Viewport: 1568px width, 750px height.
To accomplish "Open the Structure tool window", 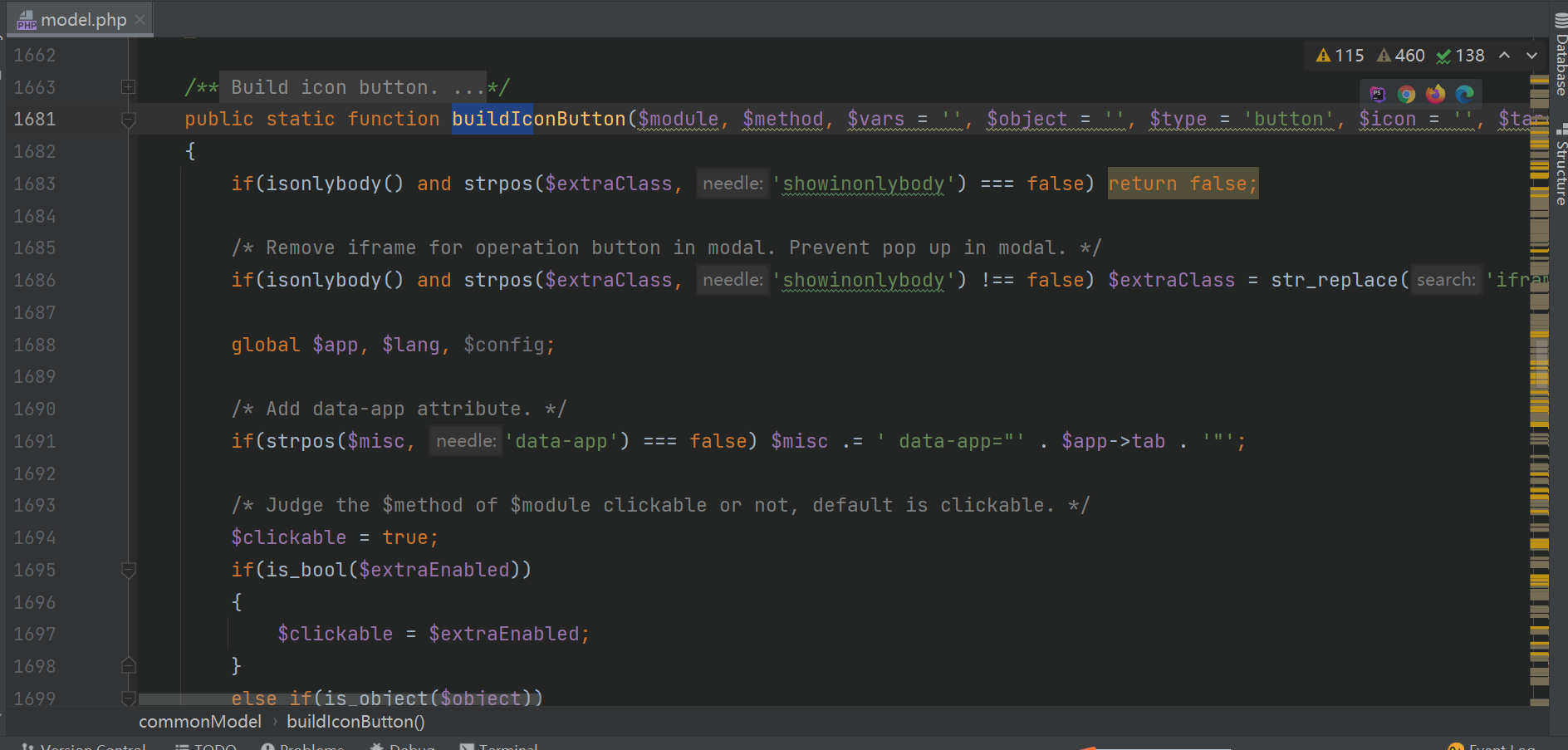I will 1561,166.
